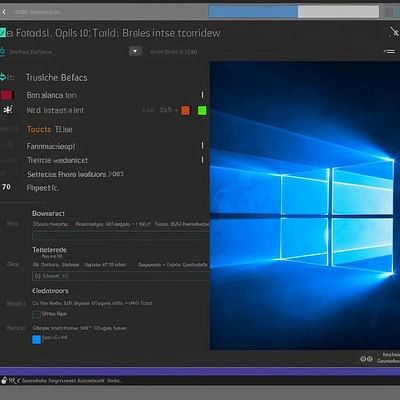Select the red swatch beside Brn alance lon
The width and height of the screenshot is (400, 400).
(x=6, y=95)
